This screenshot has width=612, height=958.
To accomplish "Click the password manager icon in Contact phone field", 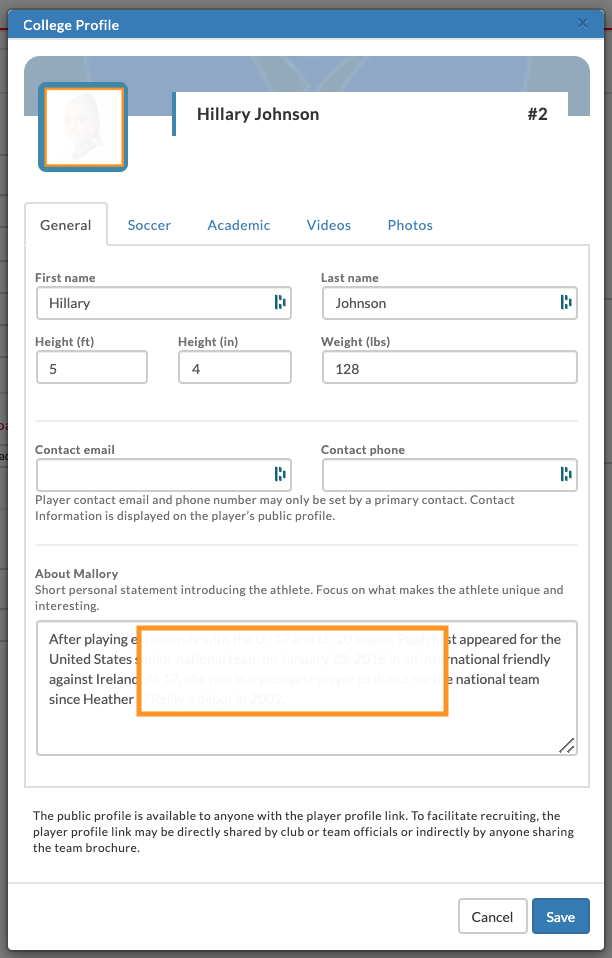I will (x=566, y=474).
